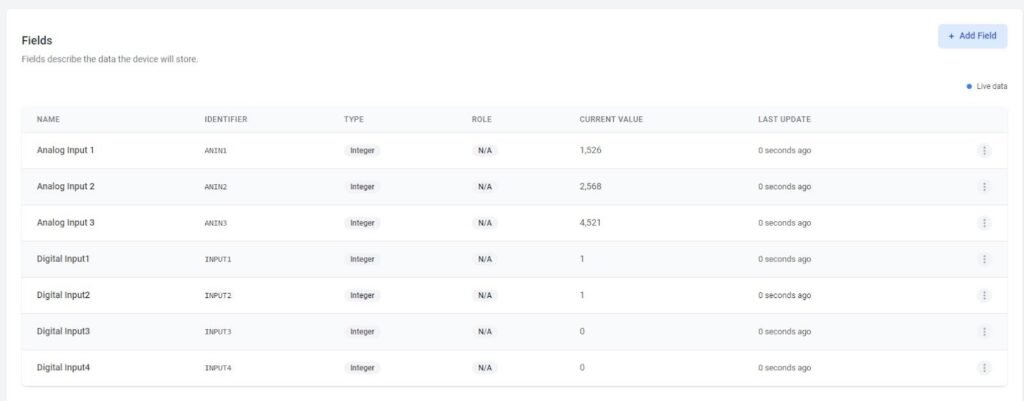Click the TYPE column header
This screenshot has width=1024, height=401.
point(353,120)
